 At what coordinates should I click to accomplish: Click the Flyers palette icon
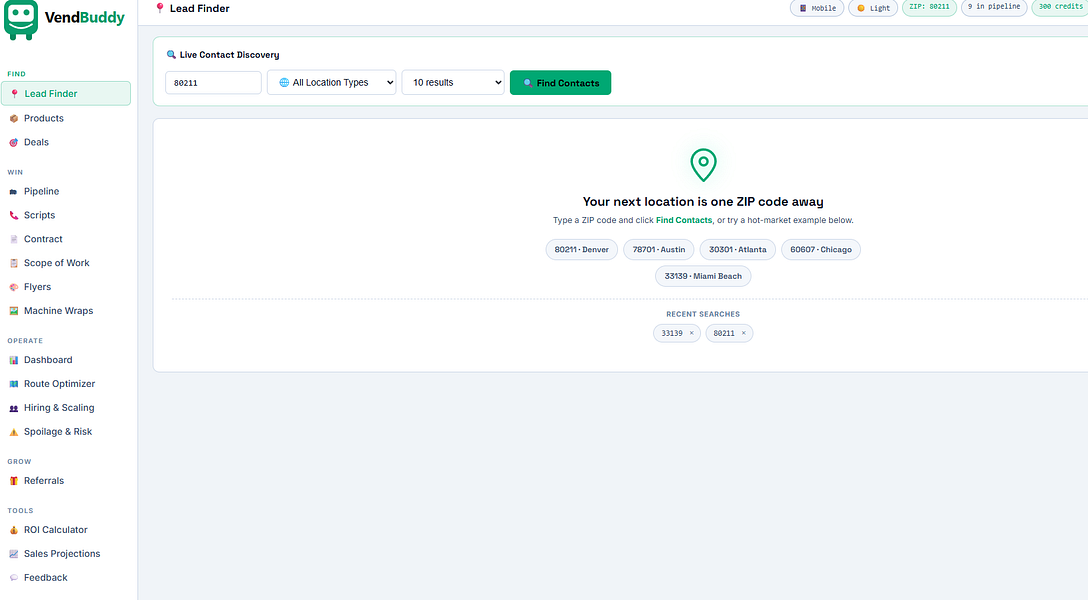14,287
